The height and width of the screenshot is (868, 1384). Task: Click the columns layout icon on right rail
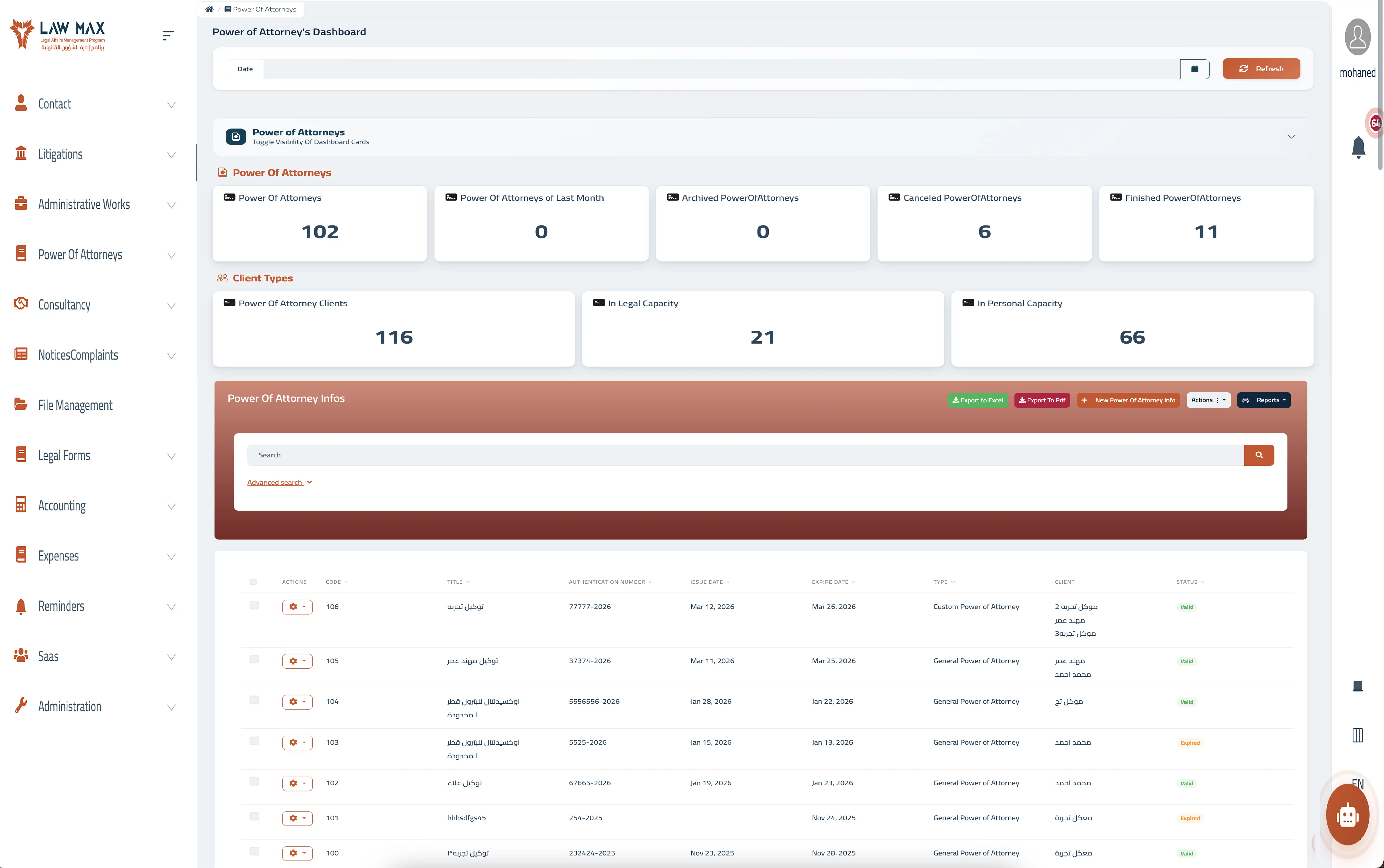1358,735
